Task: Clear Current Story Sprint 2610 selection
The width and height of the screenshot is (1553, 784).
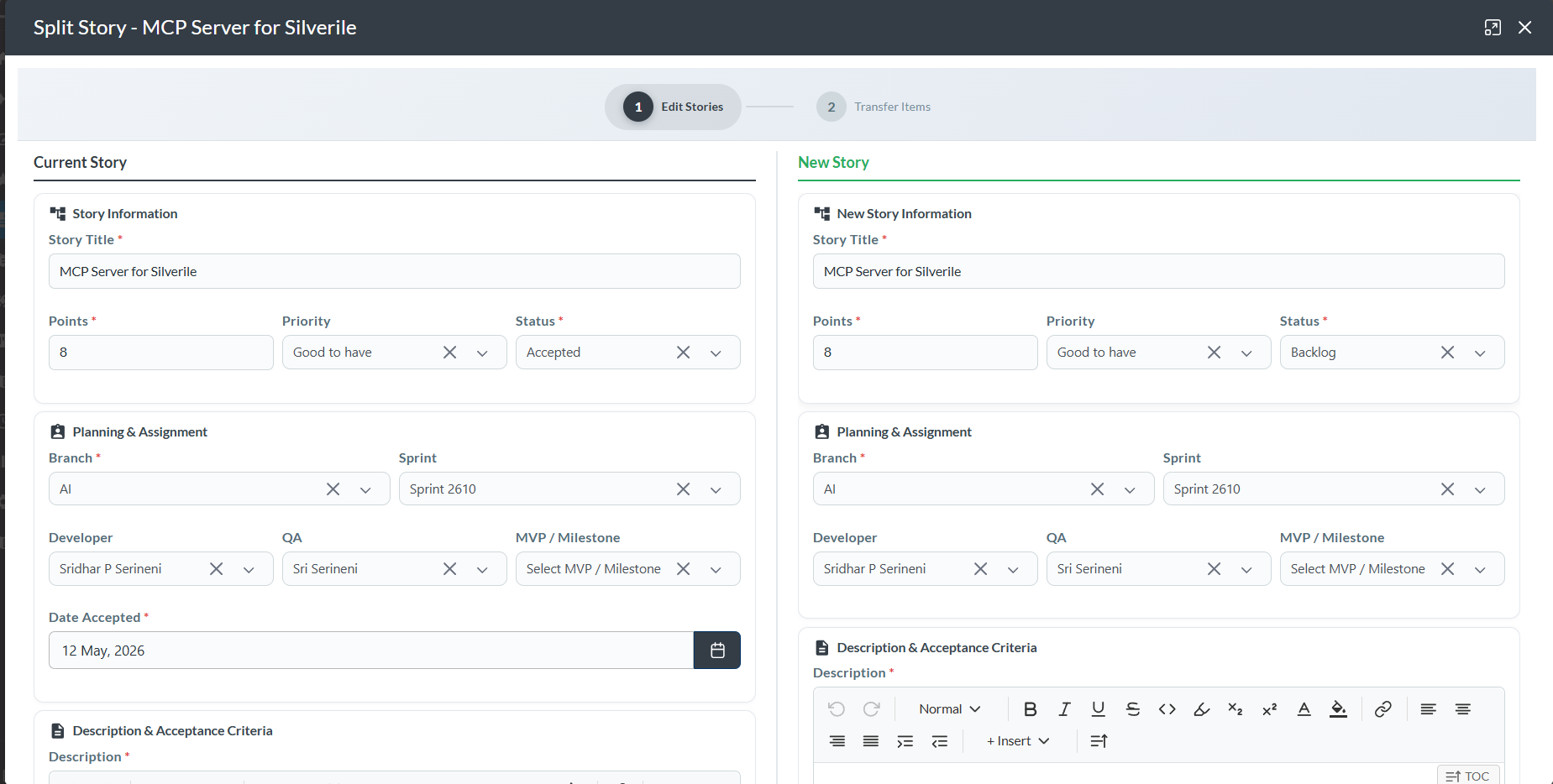Action: click(684, 489)
